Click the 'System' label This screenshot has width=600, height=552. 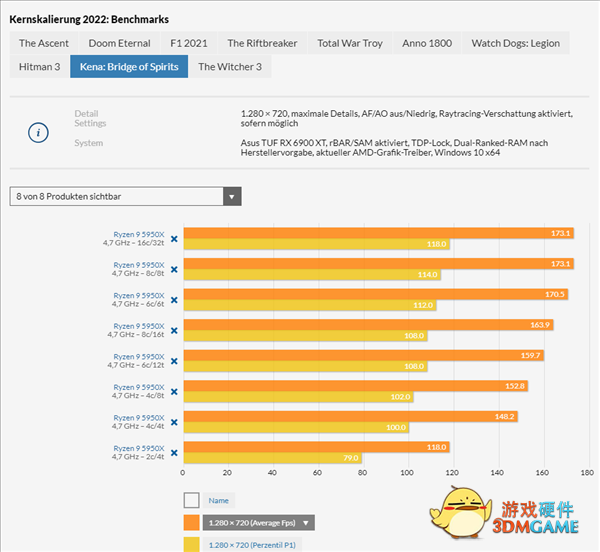(x=89, y=143)
